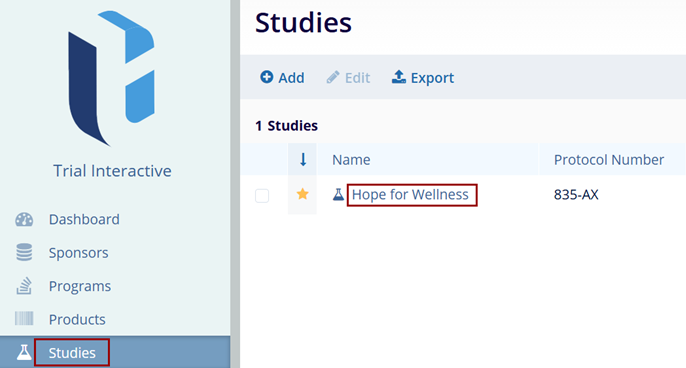This screenshot has width=686, height=368.
Task: Click the plus icon beside Add
Action: click(x=266, y=77)
